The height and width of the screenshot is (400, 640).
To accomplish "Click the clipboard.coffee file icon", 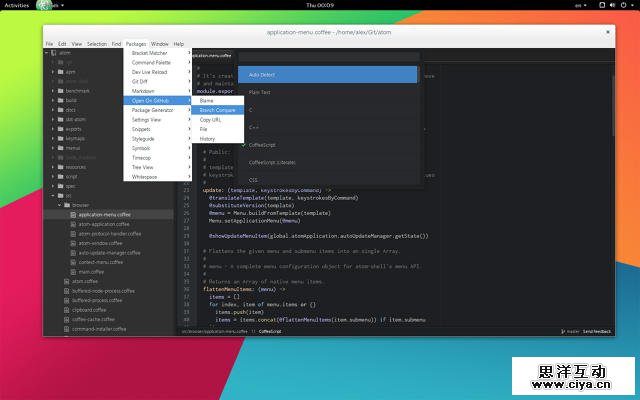I will pos(67,309).
